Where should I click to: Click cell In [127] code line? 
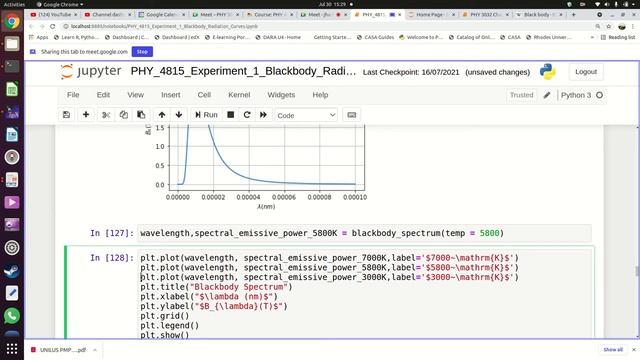pos(364,233)
